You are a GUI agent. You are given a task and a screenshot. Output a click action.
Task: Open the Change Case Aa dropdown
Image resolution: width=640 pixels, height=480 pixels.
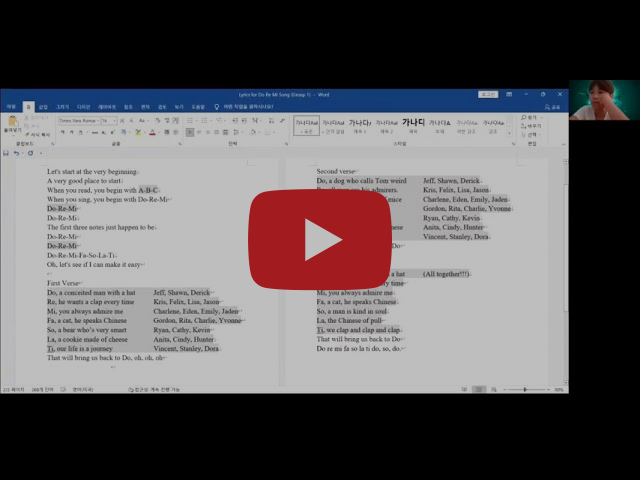[142, 121]
